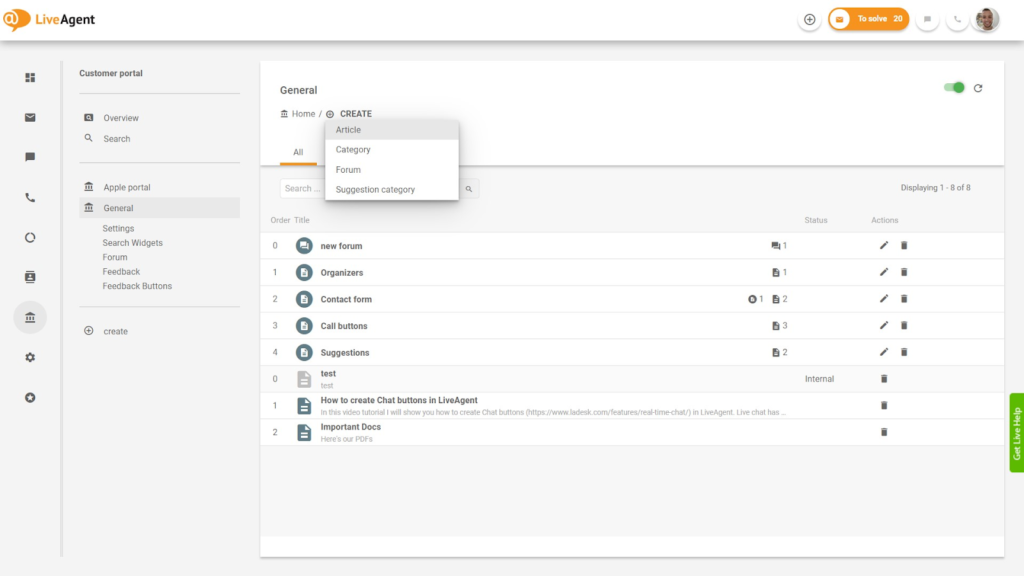Open Search Widgets under General
Viewport: 1024px width, 576px height.
tap(133, 243)
